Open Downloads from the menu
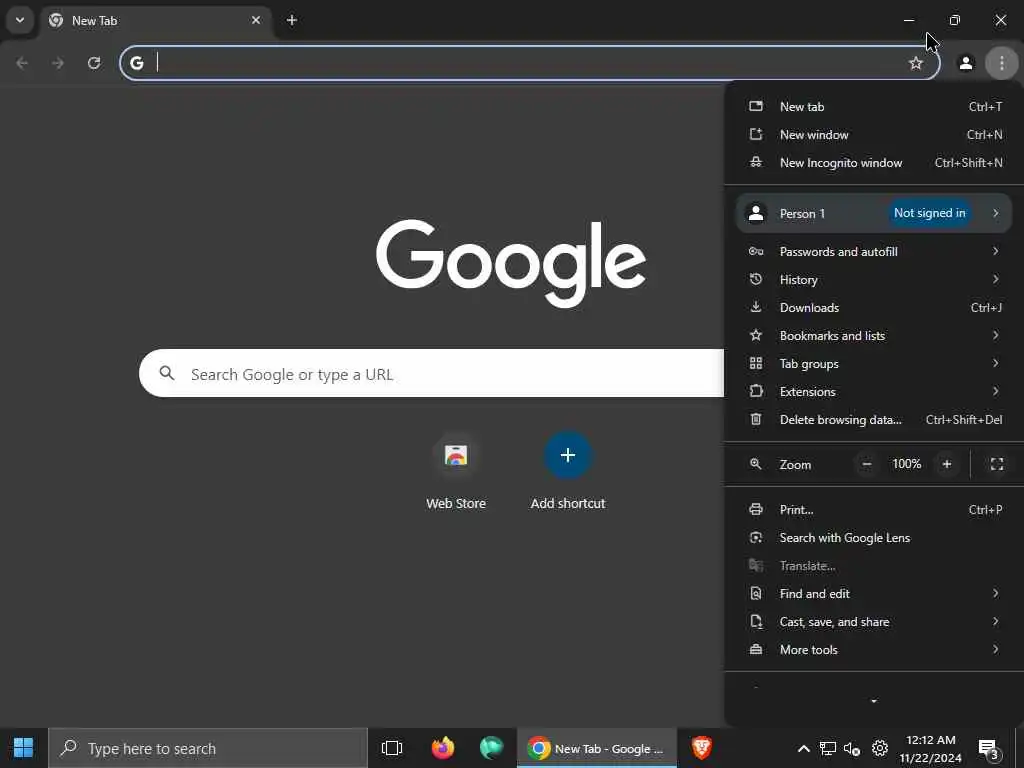The width and height of the screenshot is (1024, 768). [x=874, y=308]
